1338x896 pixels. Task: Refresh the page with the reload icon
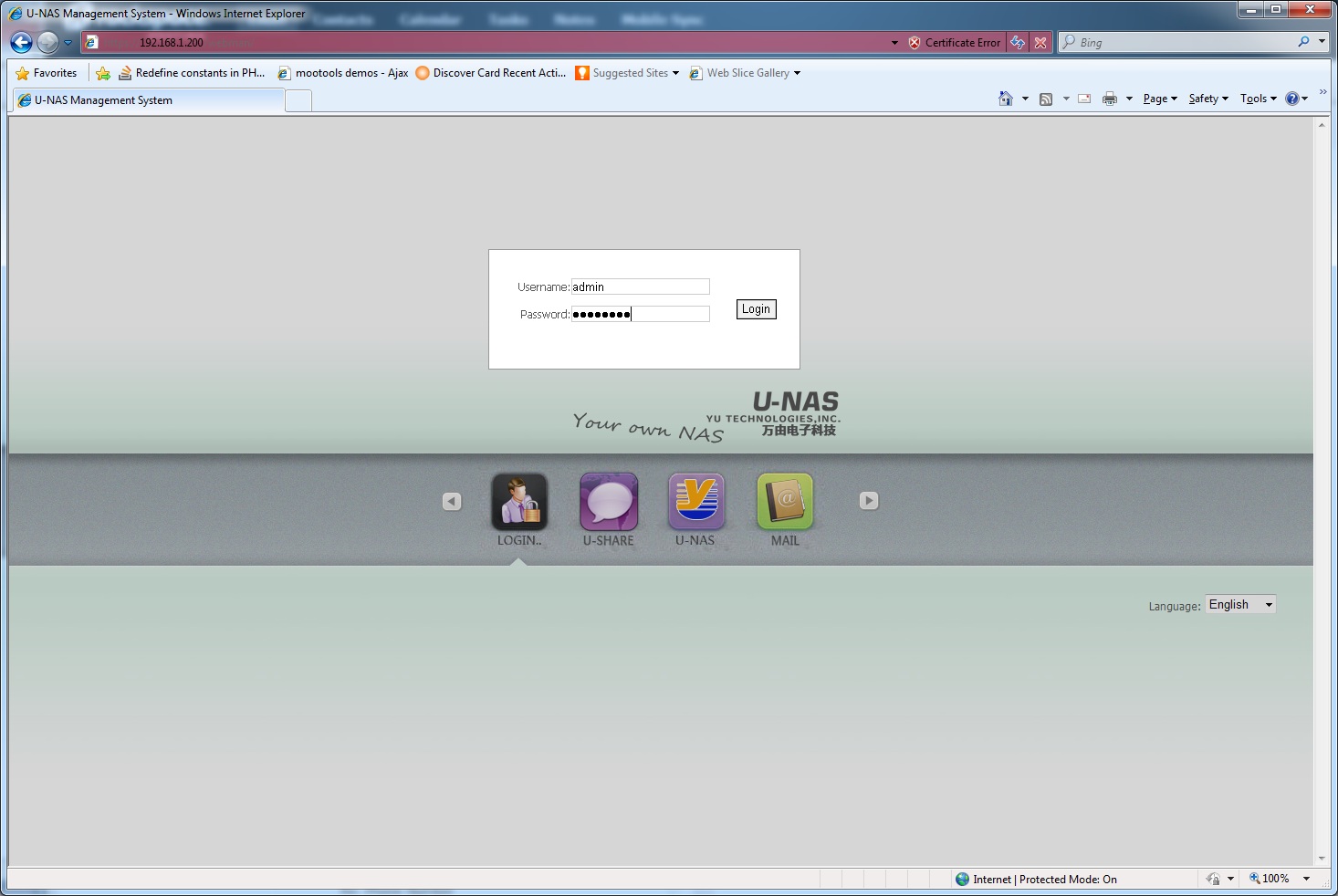(1018, 42)
